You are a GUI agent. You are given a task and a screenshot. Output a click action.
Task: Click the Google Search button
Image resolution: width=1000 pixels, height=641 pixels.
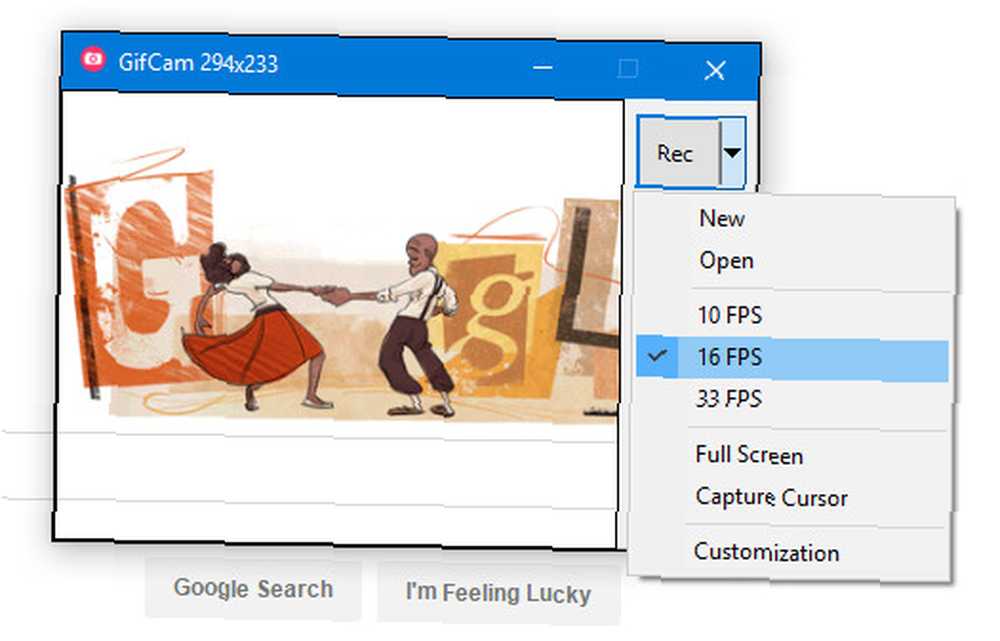tap(253, 589)
